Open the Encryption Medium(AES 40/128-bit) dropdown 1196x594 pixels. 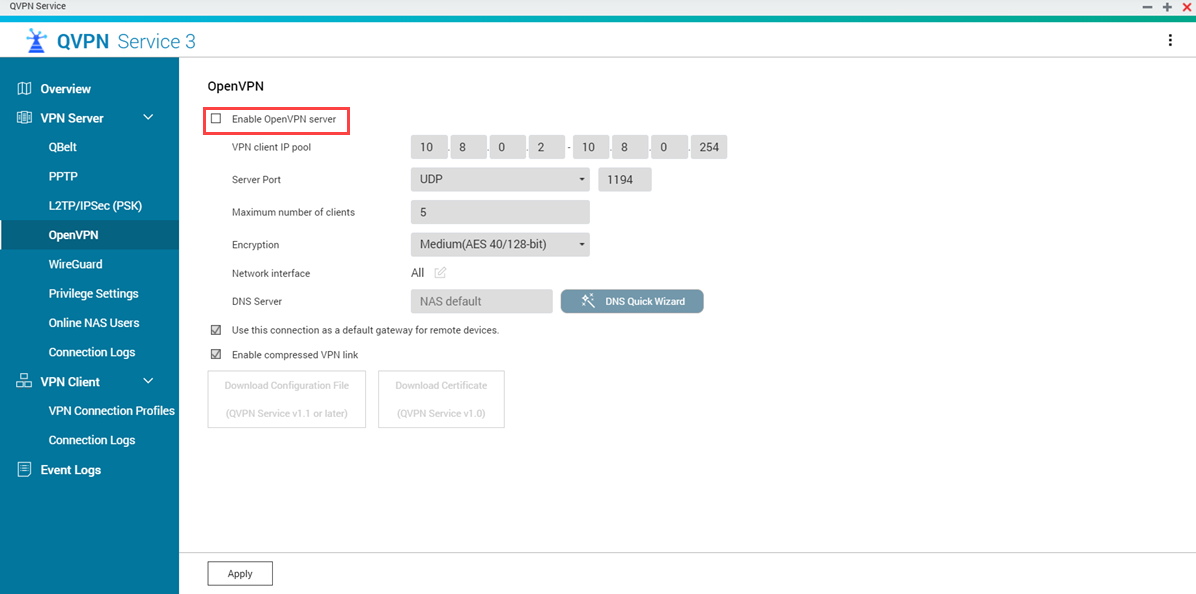500,245
